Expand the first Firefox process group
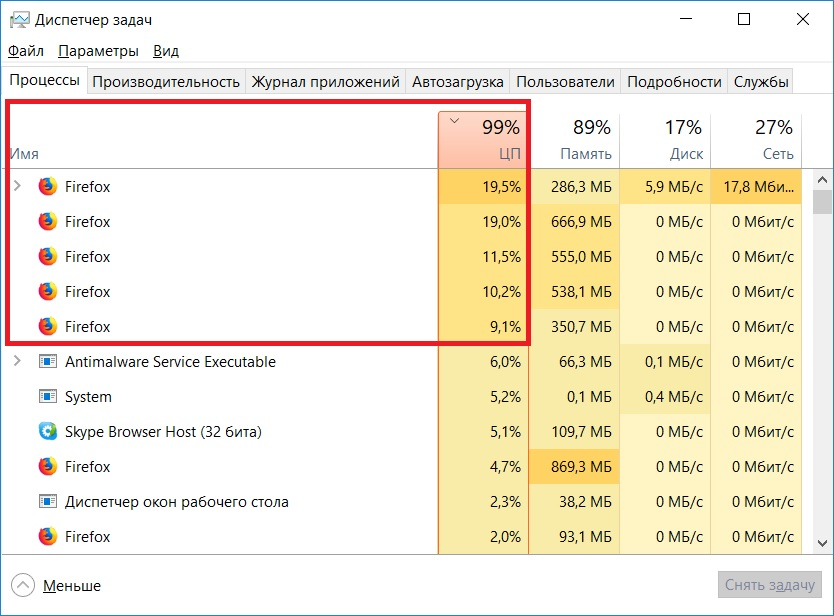Image resolution: width=834 pixels, height=616 pixels. pyautogui.click(x=17, y=186)
